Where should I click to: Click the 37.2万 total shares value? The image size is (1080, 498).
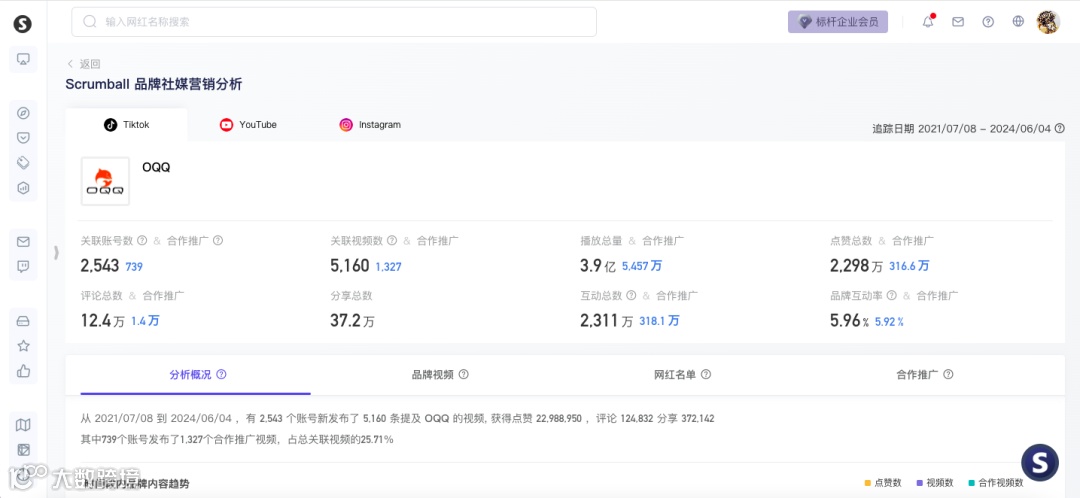click(x=353, y=320)
